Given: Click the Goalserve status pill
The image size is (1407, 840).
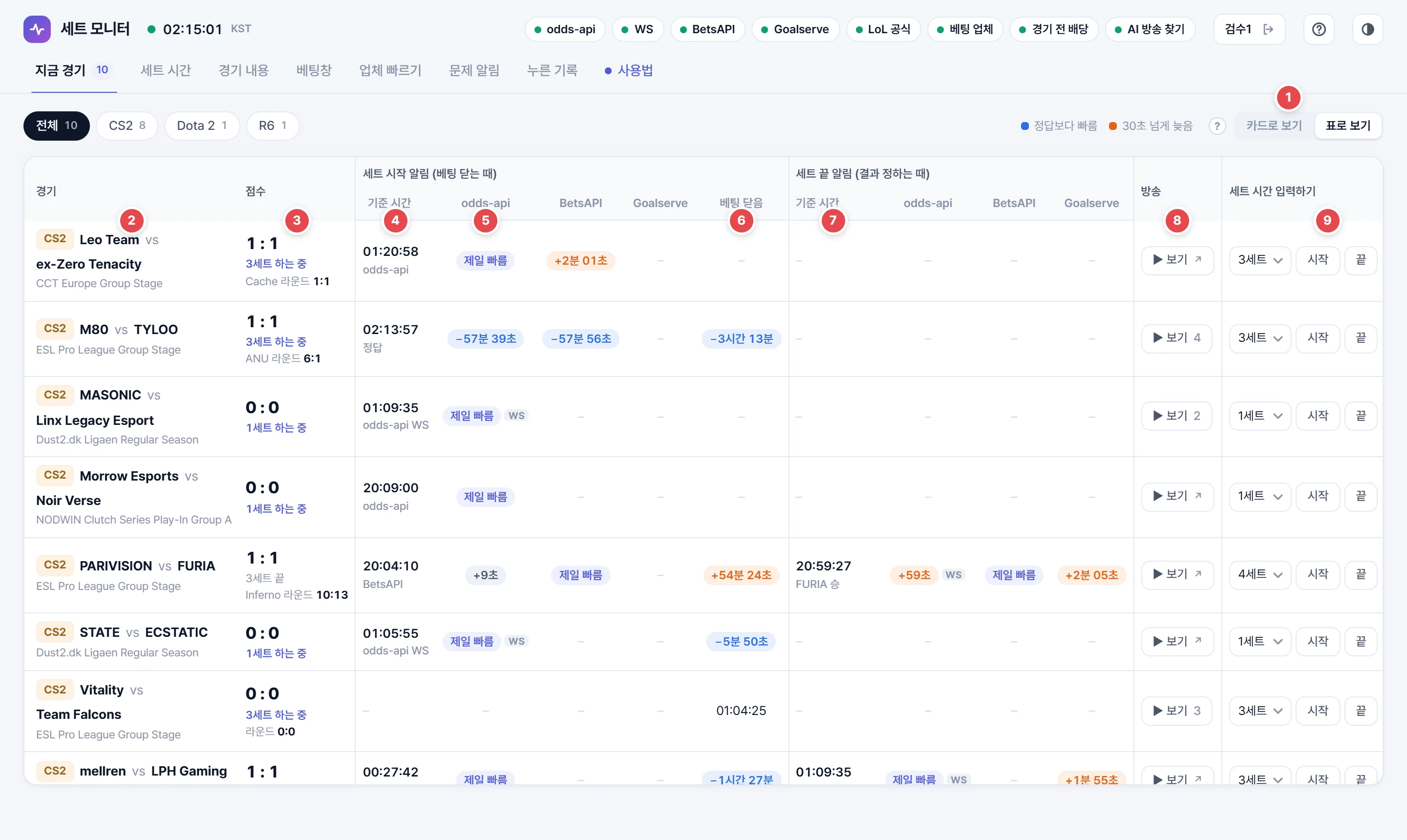Looking at the screenshot, I should (x=795, y=29).
